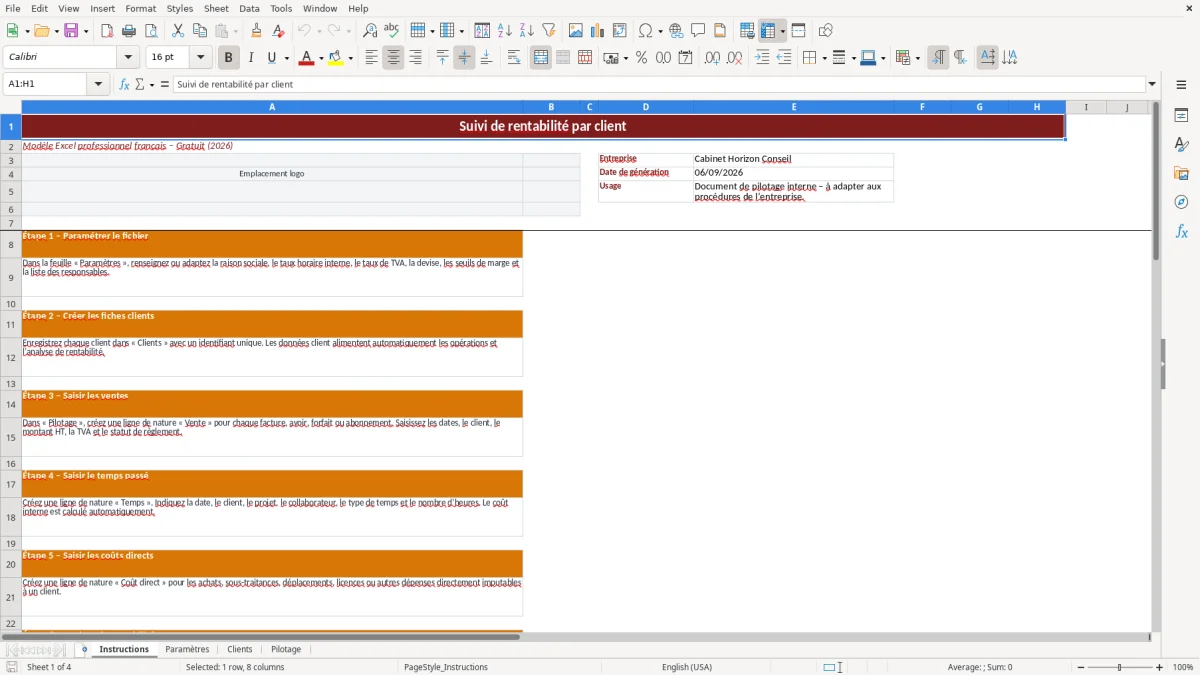Image resolution: width=1200 pixels, height=675 pixels.
Task: Add a decimal place
Action: click(713, 58)
